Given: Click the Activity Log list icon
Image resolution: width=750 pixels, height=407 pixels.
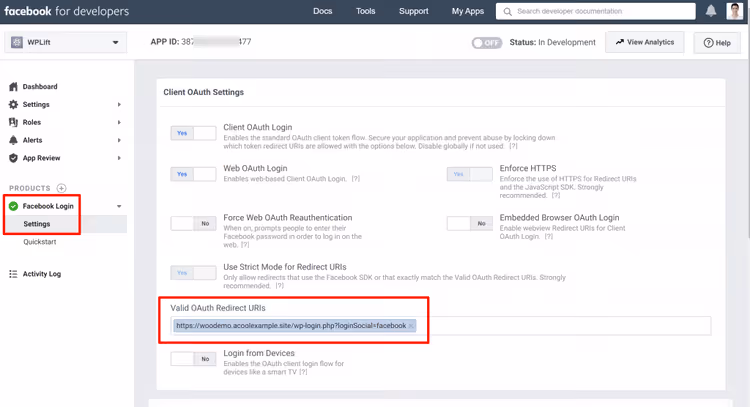Looking at the screenshot, I should click(x=13, y=274).
